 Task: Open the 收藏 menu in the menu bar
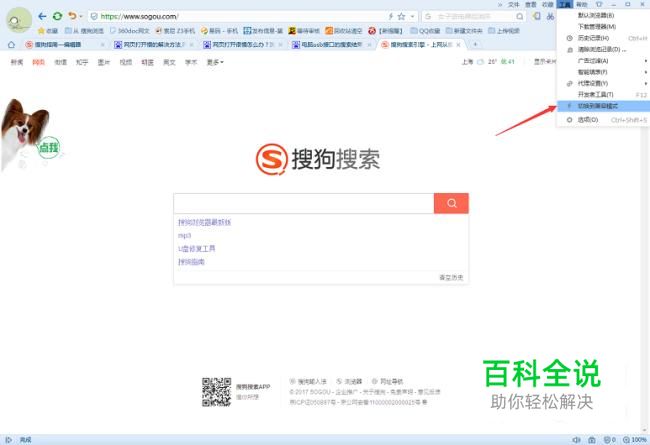(548, 5)
